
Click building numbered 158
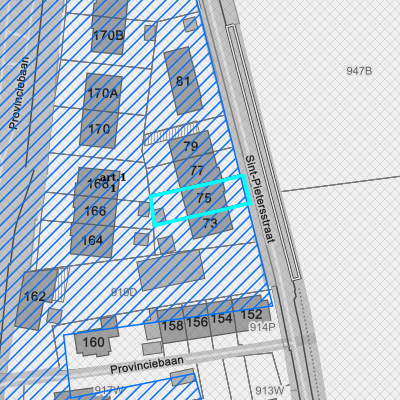pyautogui.click(x=172, y=325)
